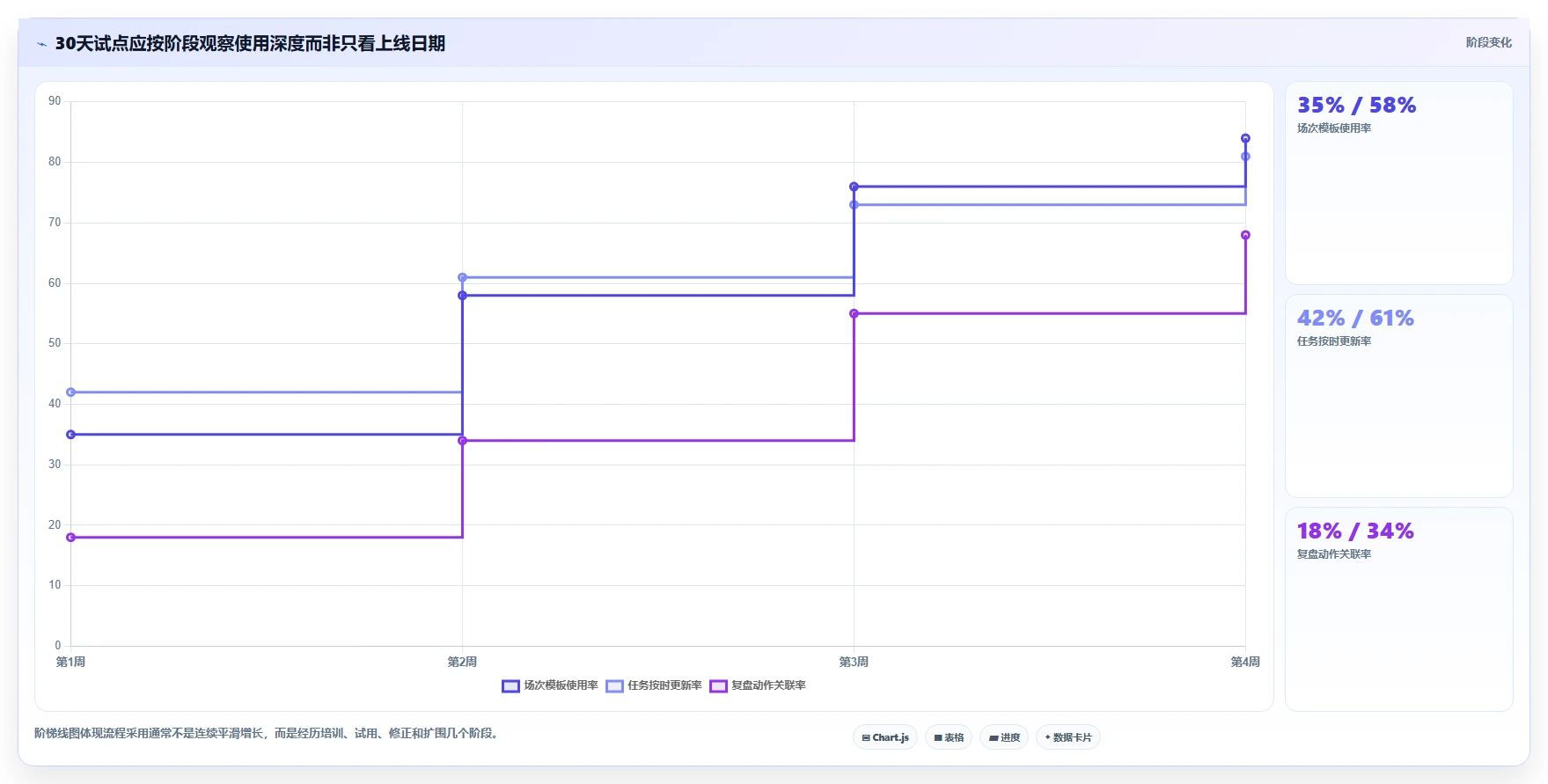1548x784 pixels.
Task: Click 任务按时更新率 data point at 第2周 (61)
Action: pos(462,277)
